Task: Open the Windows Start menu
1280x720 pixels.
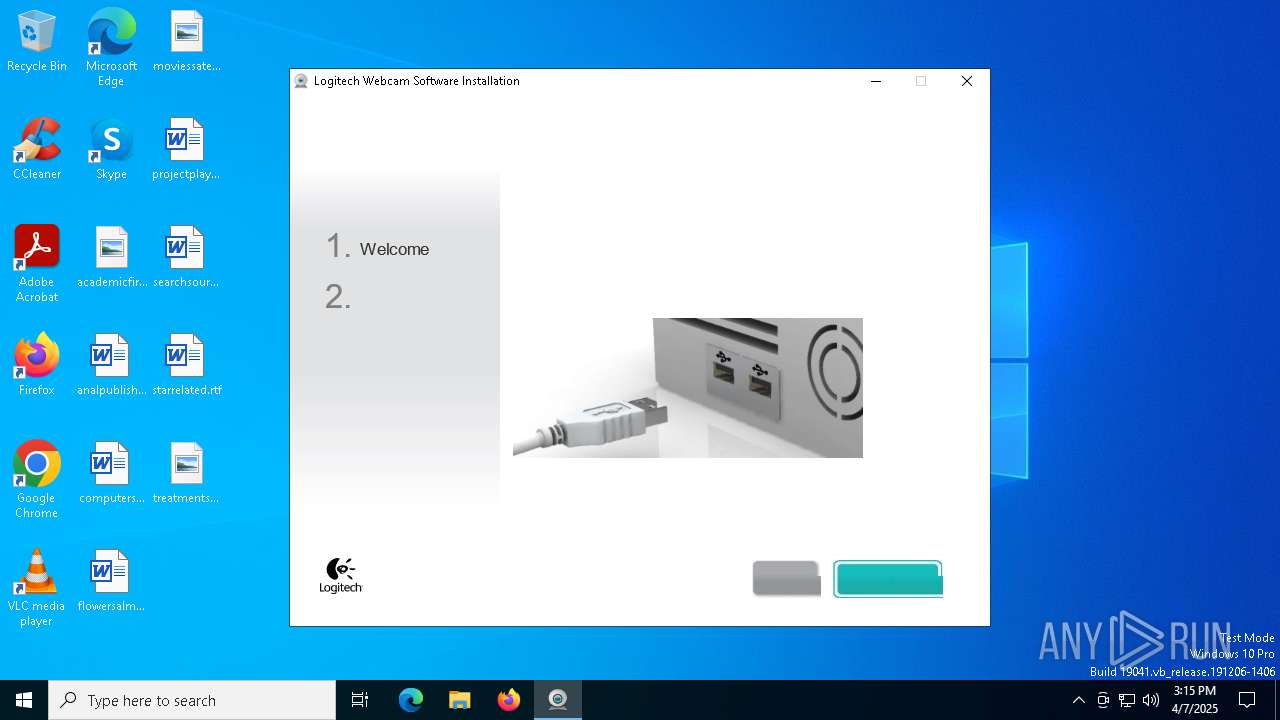Action: 24,700
